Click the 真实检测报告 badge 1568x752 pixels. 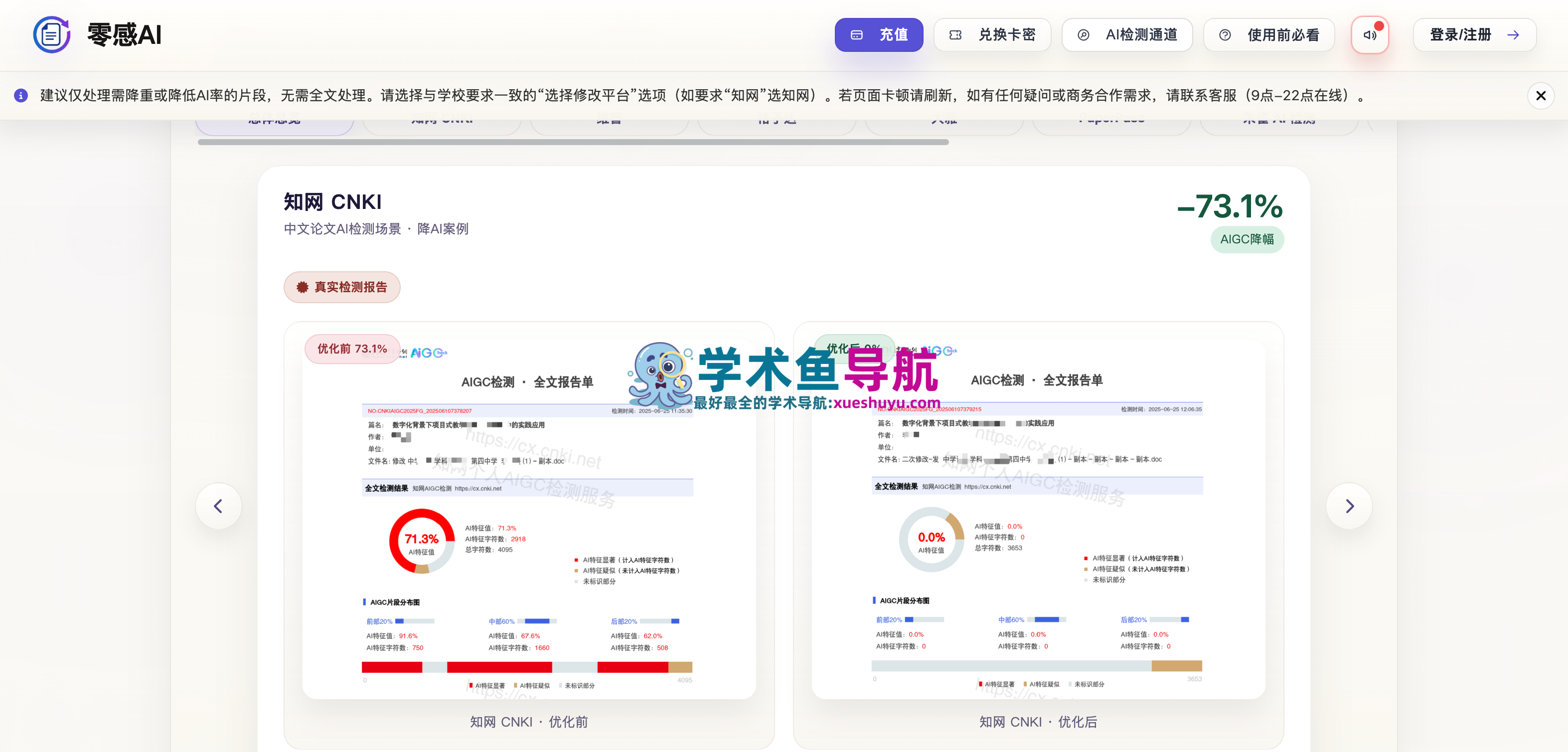(342, 287)
